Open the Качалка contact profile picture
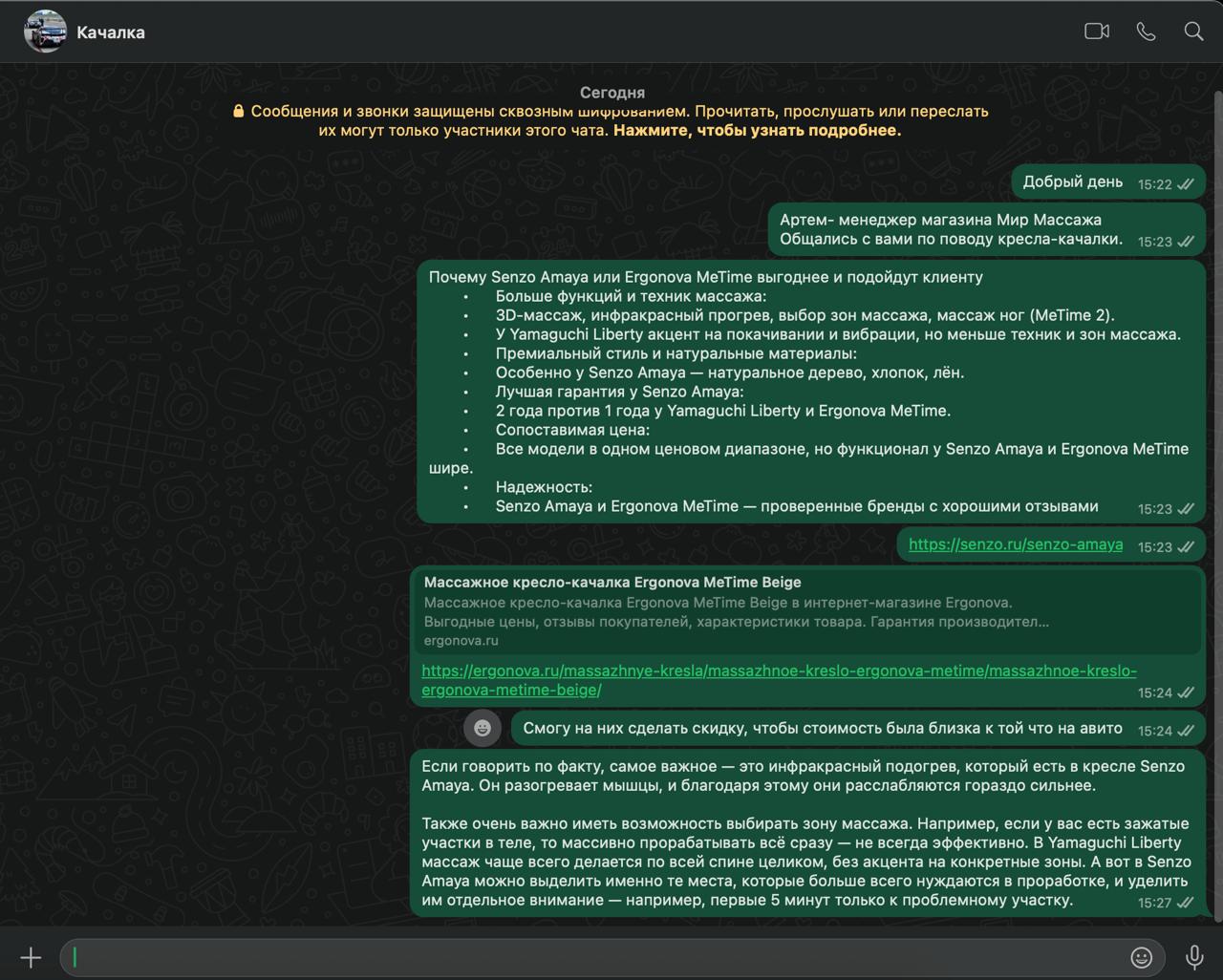1223x980 pixels. [45, 32]
